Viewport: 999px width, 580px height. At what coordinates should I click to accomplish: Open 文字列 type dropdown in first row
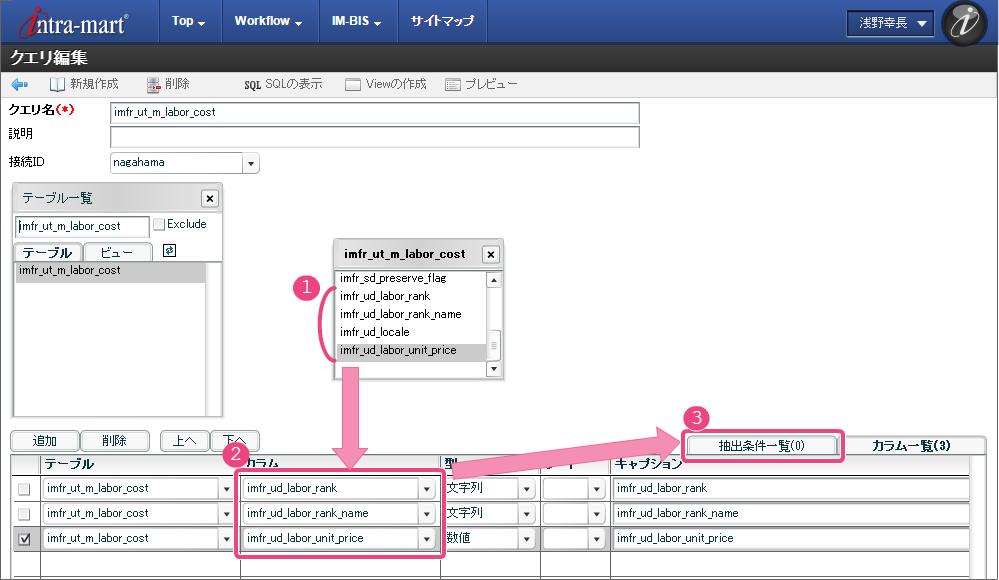pyautogui.click(x=526, y=489)
